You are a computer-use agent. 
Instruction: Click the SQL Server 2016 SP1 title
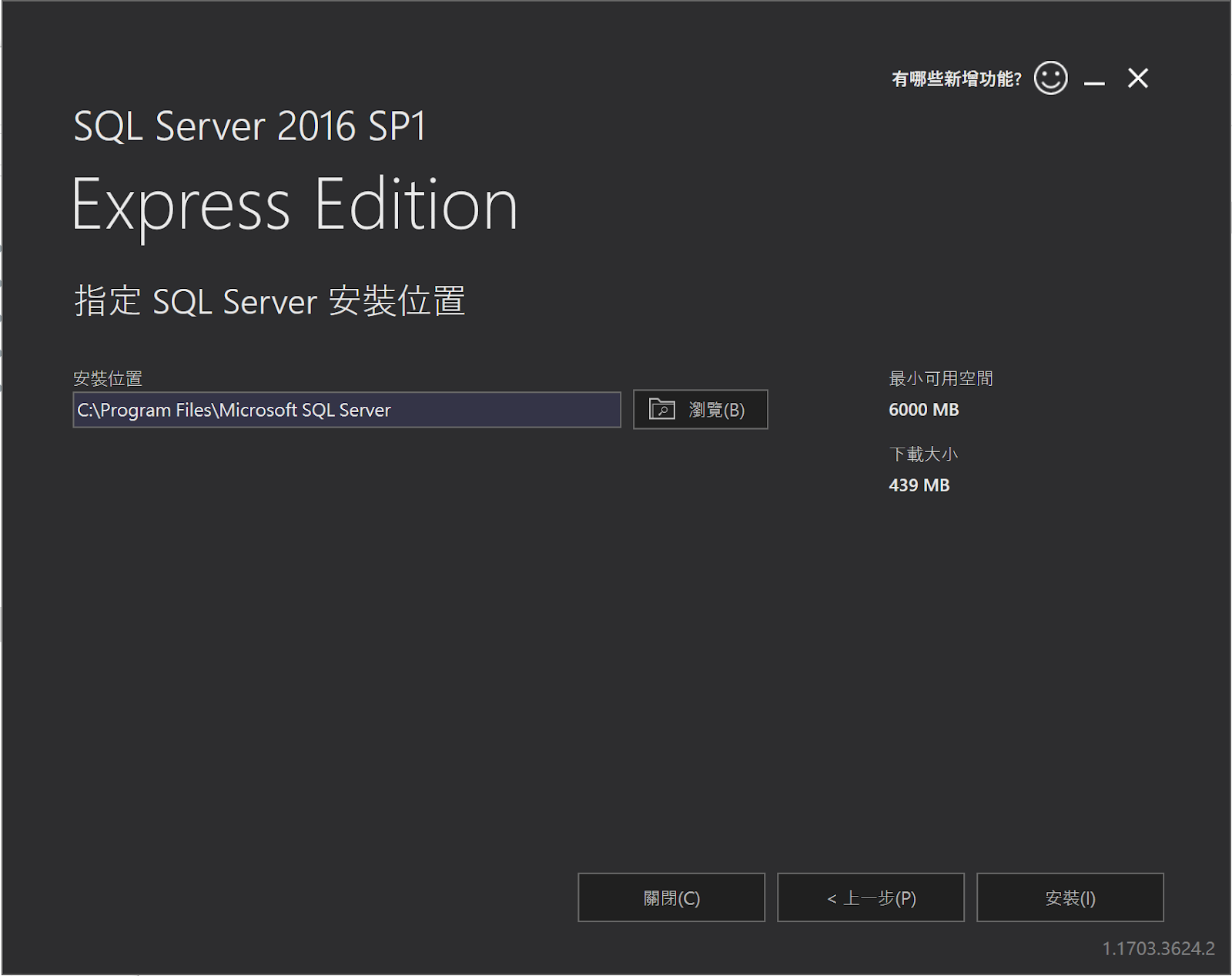(x=249, y=126)
